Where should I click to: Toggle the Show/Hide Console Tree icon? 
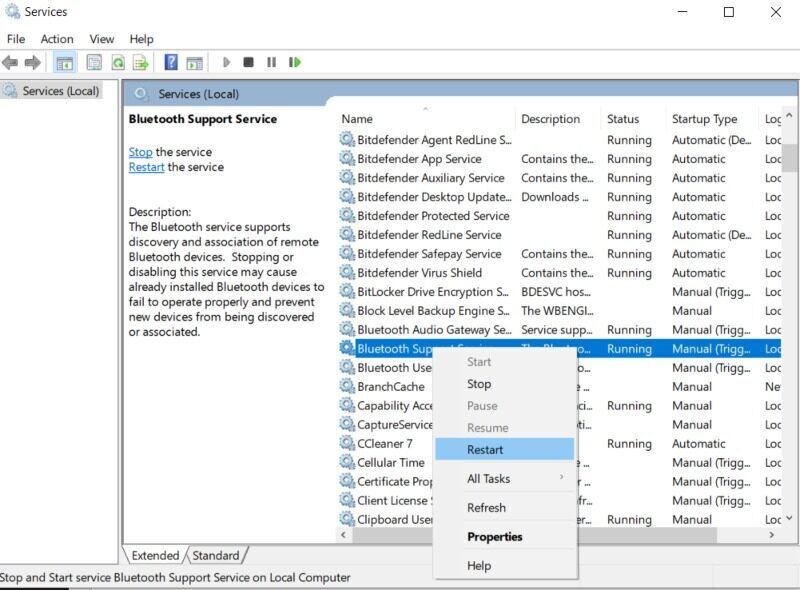click(64, 63)
